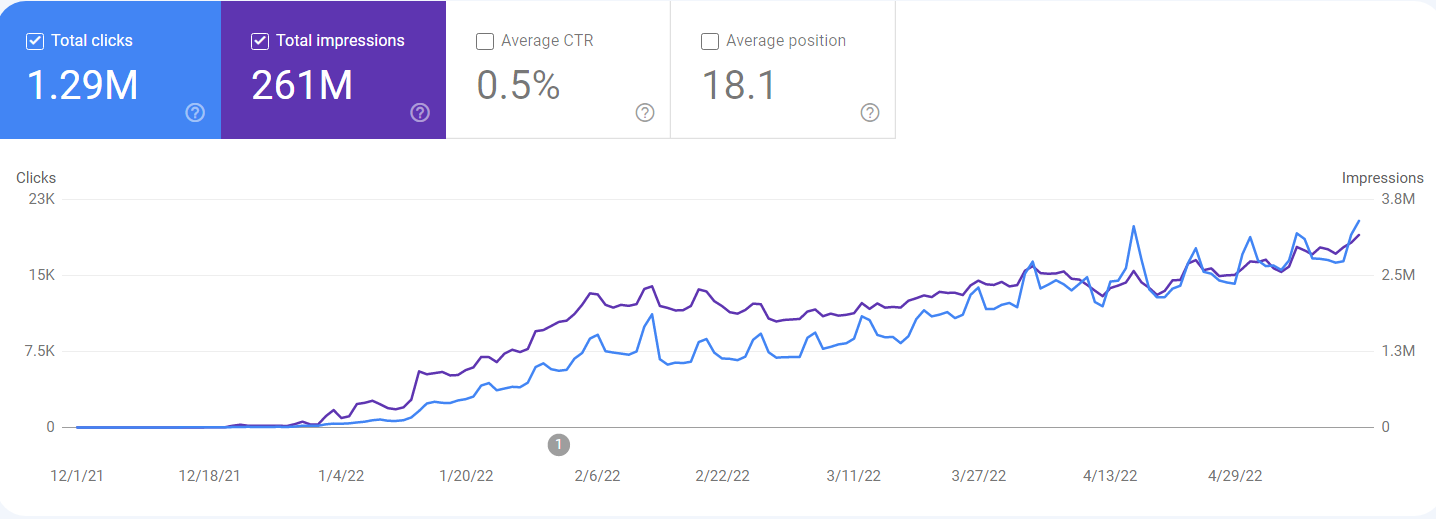1436x519 pixels.
Task: Select the 0.5% average CTR value
Action: tap(518, 86)
